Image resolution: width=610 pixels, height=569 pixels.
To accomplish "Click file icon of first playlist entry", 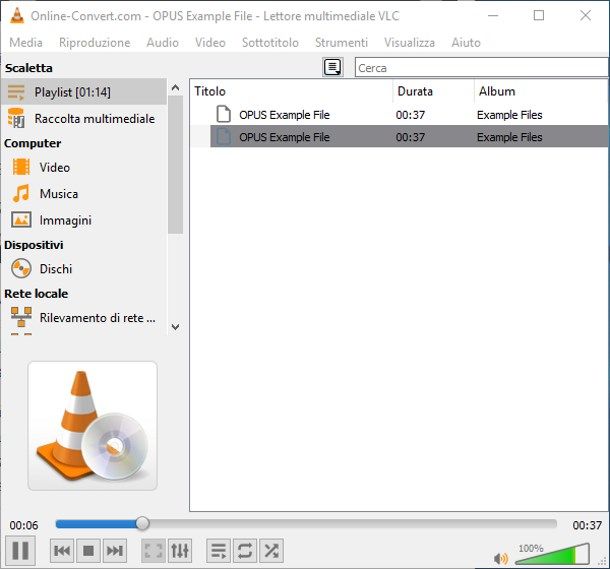I will (223, 114).
